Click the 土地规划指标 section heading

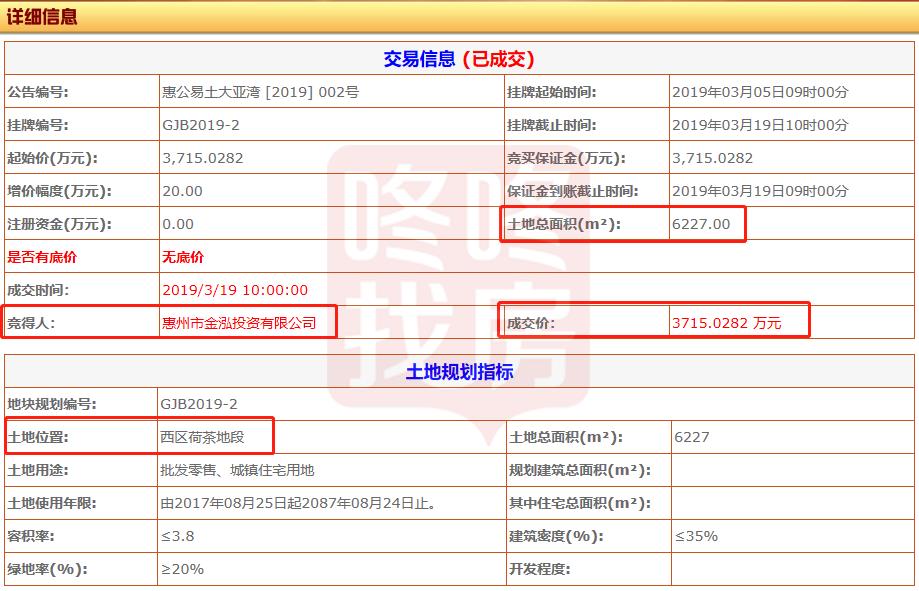pos(460,372)
